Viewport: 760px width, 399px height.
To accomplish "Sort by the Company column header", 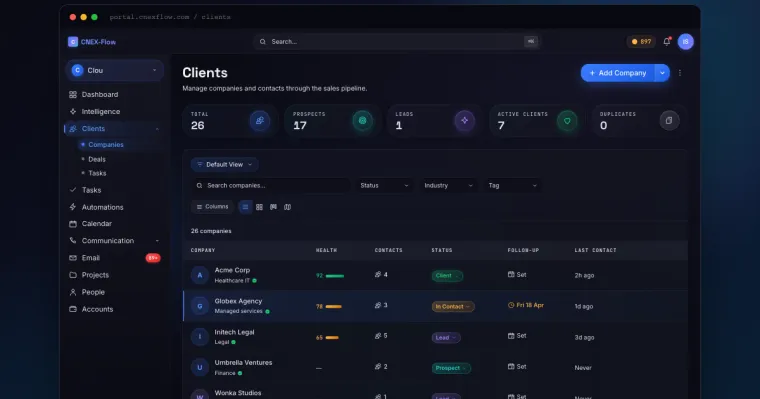I will click(x=203, y=250).
